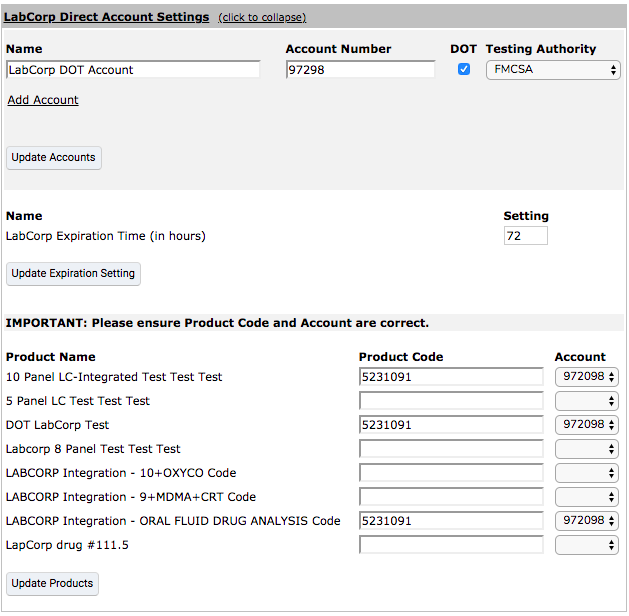Uncheck the DOT checkbox

point(464,69)
